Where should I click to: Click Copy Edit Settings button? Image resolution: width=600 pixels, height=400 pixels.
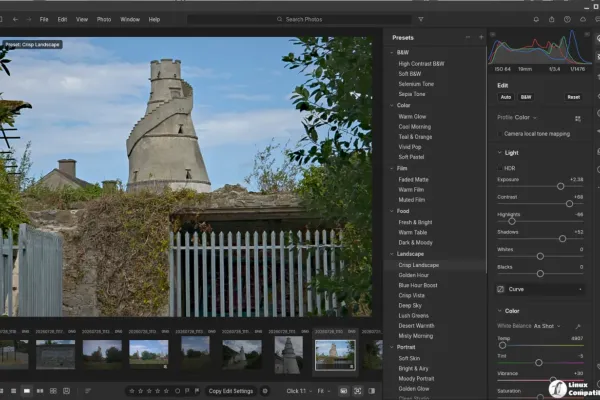pos(231,391)
